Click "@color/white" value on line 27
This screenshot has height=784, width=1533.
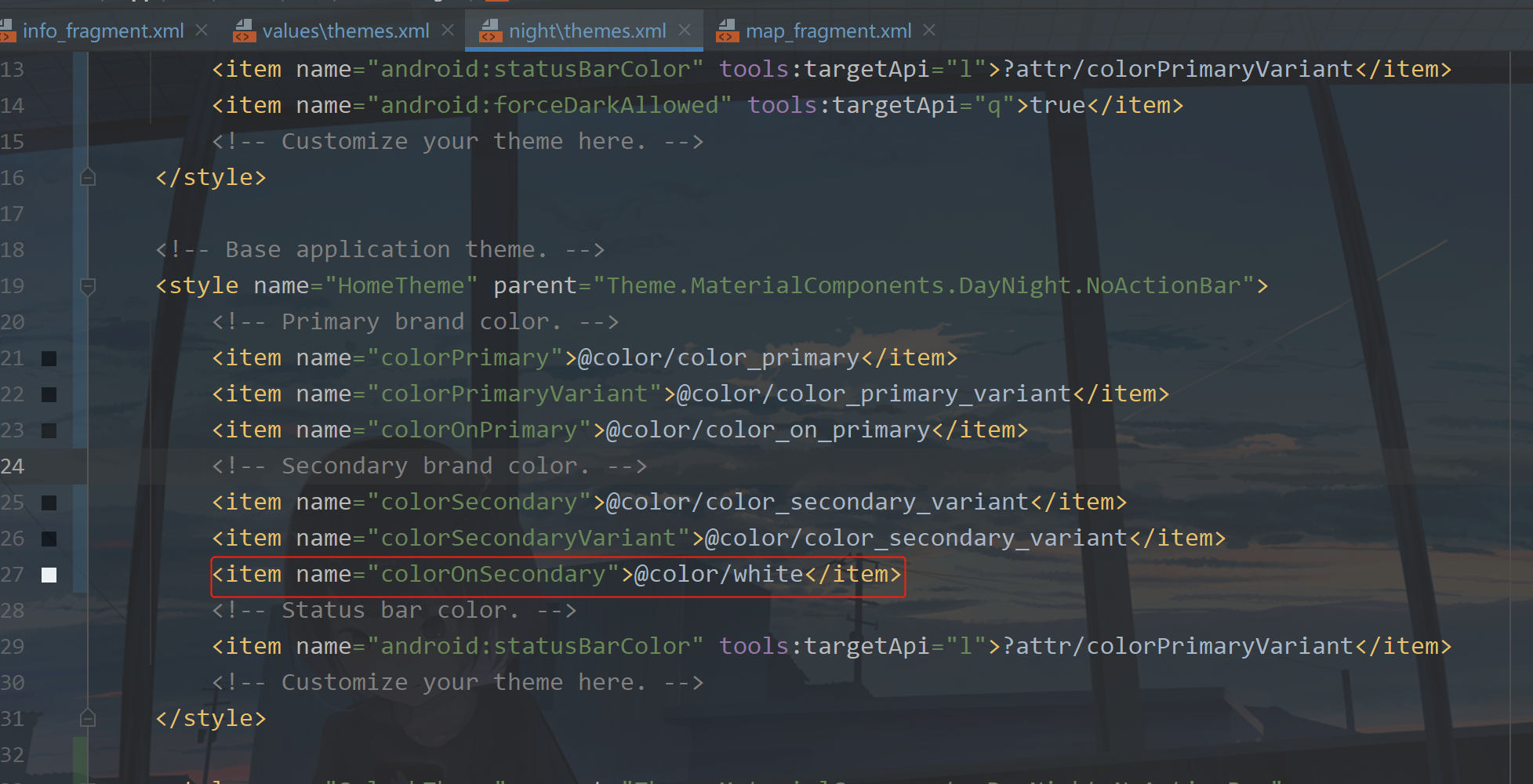coord(719,575)
